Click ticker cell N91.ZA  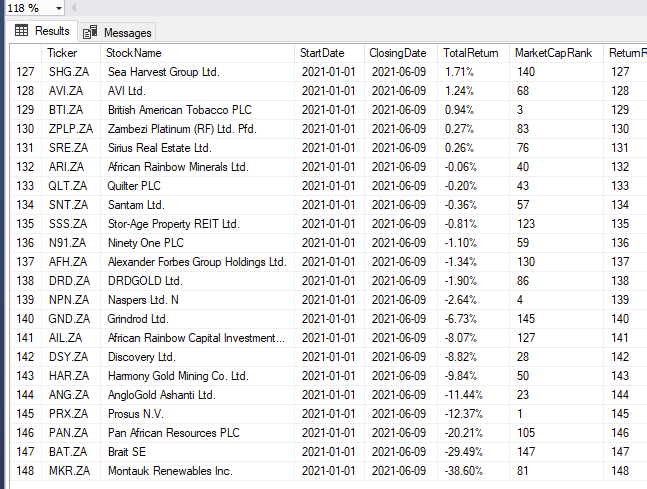pyautogui.click(x=71, y=243)
